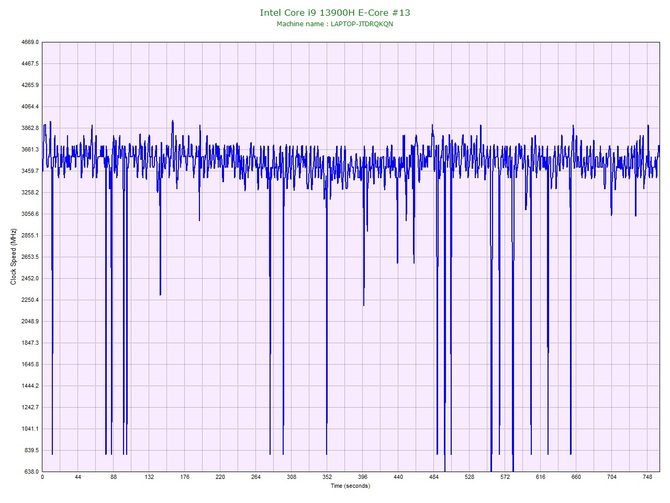Click the y-axis value 1041.1
This screenshot has height=503, width=670.
(x=29, y=429)
